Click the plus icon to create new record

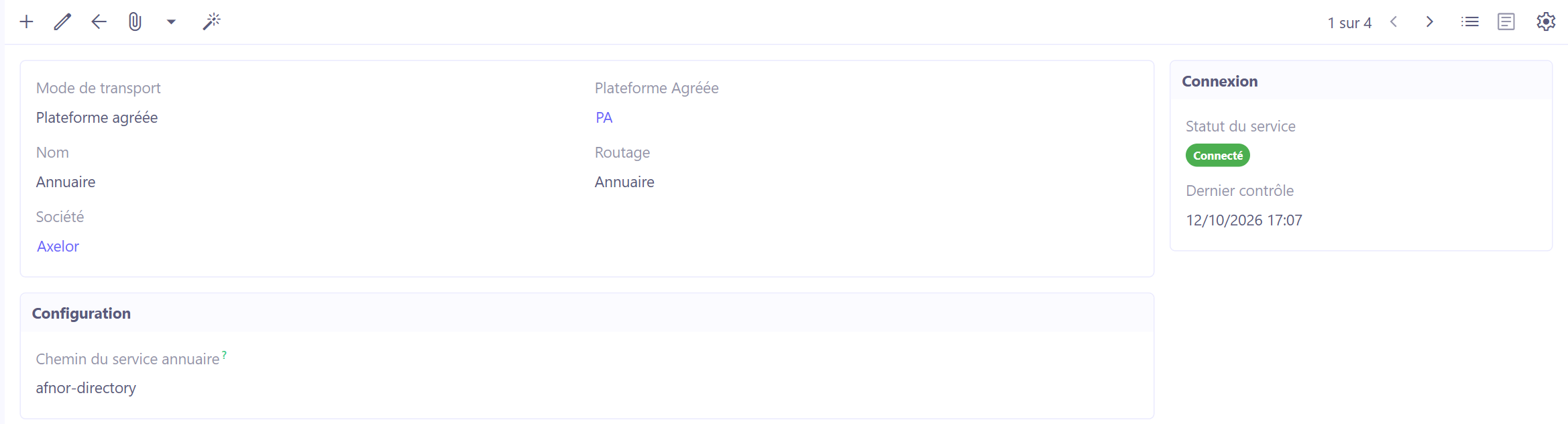[26, 22]
